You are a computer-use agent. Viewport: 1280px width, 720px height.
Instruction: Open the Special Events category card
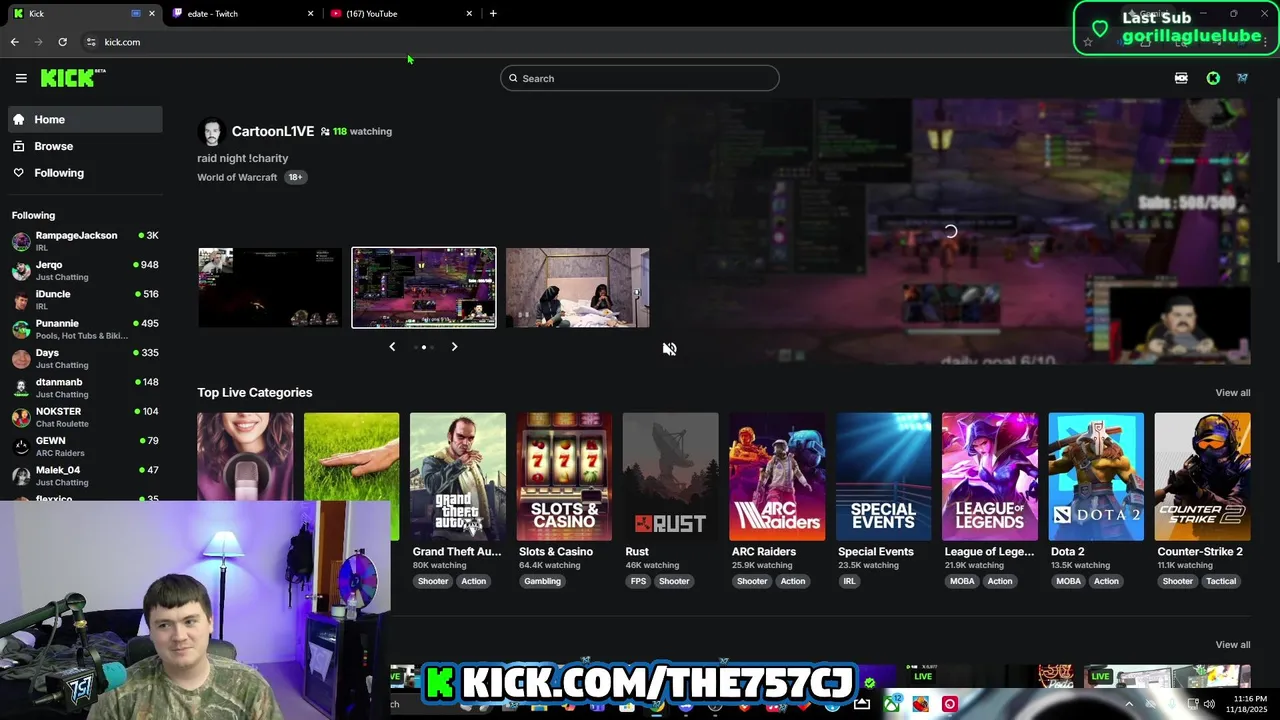coord(883,477)
